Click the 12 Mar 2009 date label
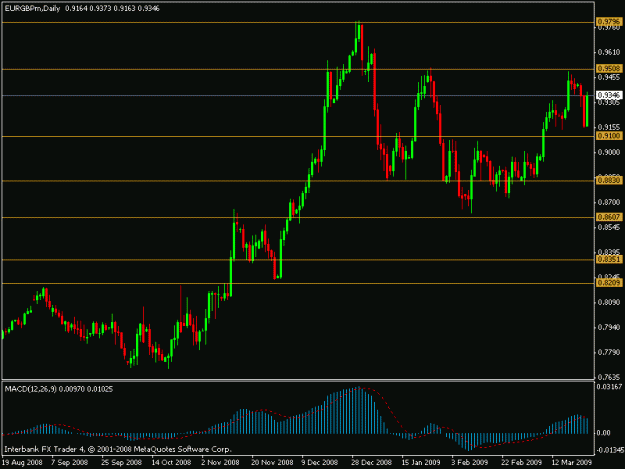This screenshot has width=625, height=469. 572,463
